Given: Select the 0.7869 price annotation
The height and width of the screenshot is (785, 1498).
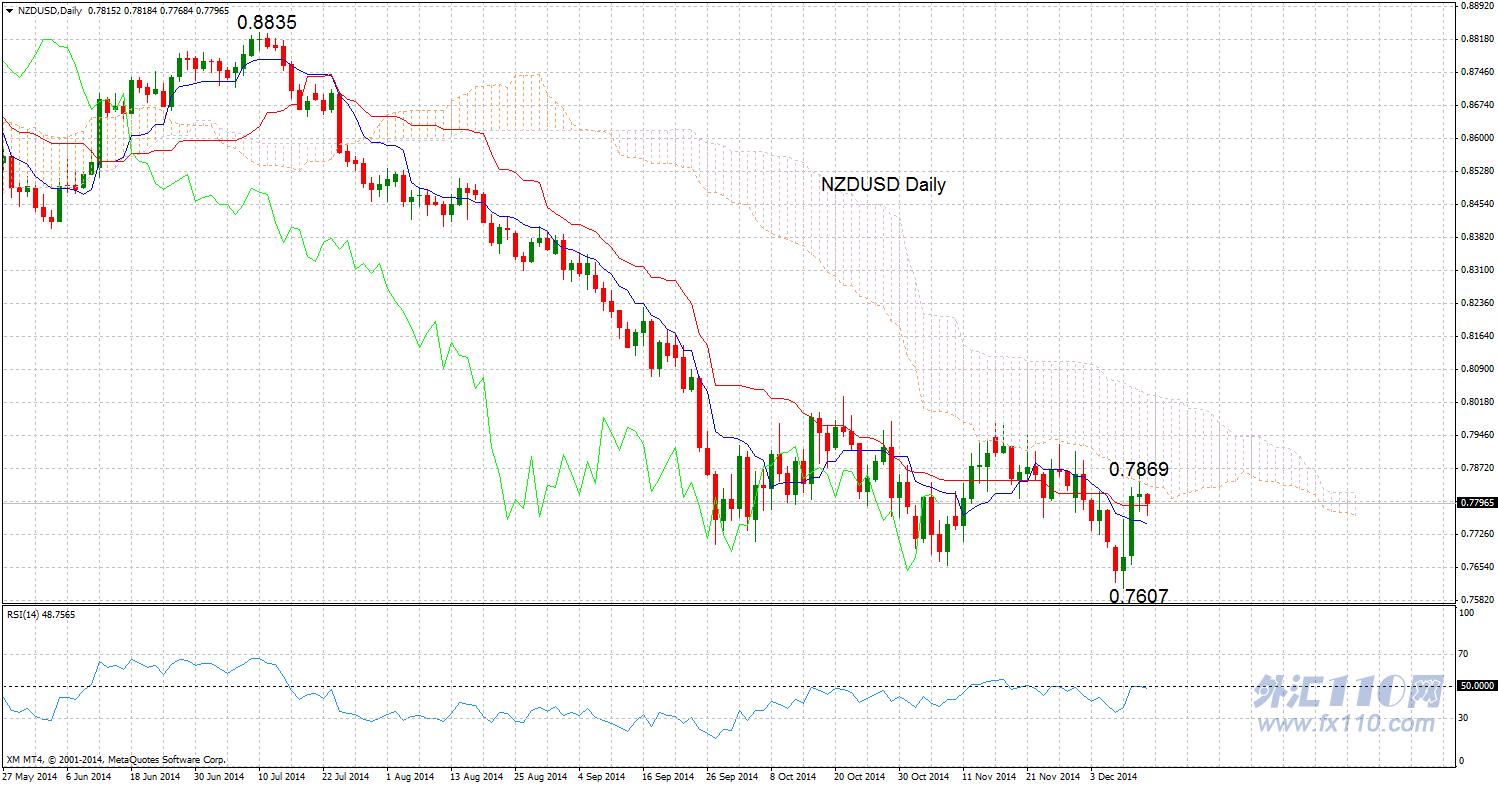Looking at the screenshot, I should point(1139,468).
